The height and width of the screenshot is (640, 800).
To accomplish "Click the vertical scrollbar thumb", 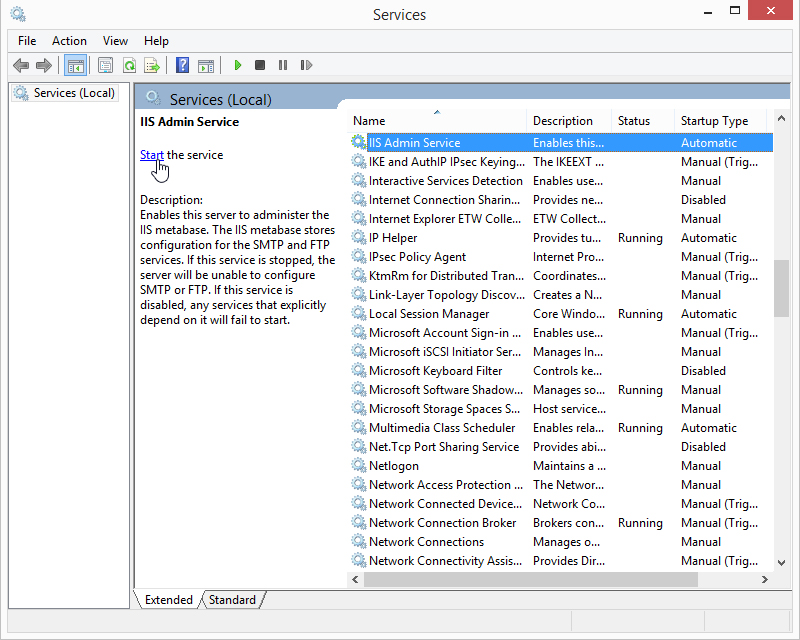I will tap(781, 288).
